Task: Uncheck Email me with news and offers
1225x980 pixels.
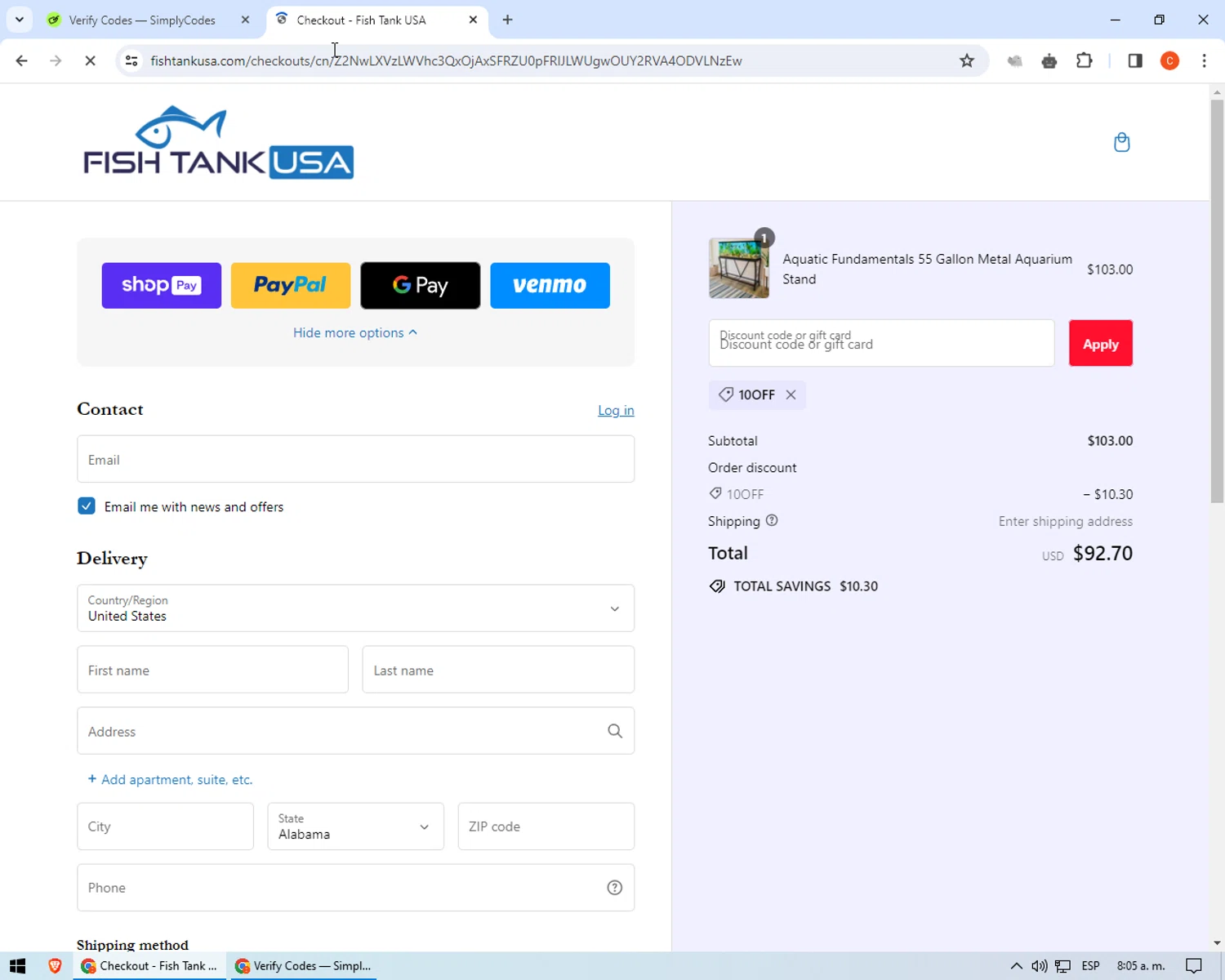Action: [x=87, y=506]
